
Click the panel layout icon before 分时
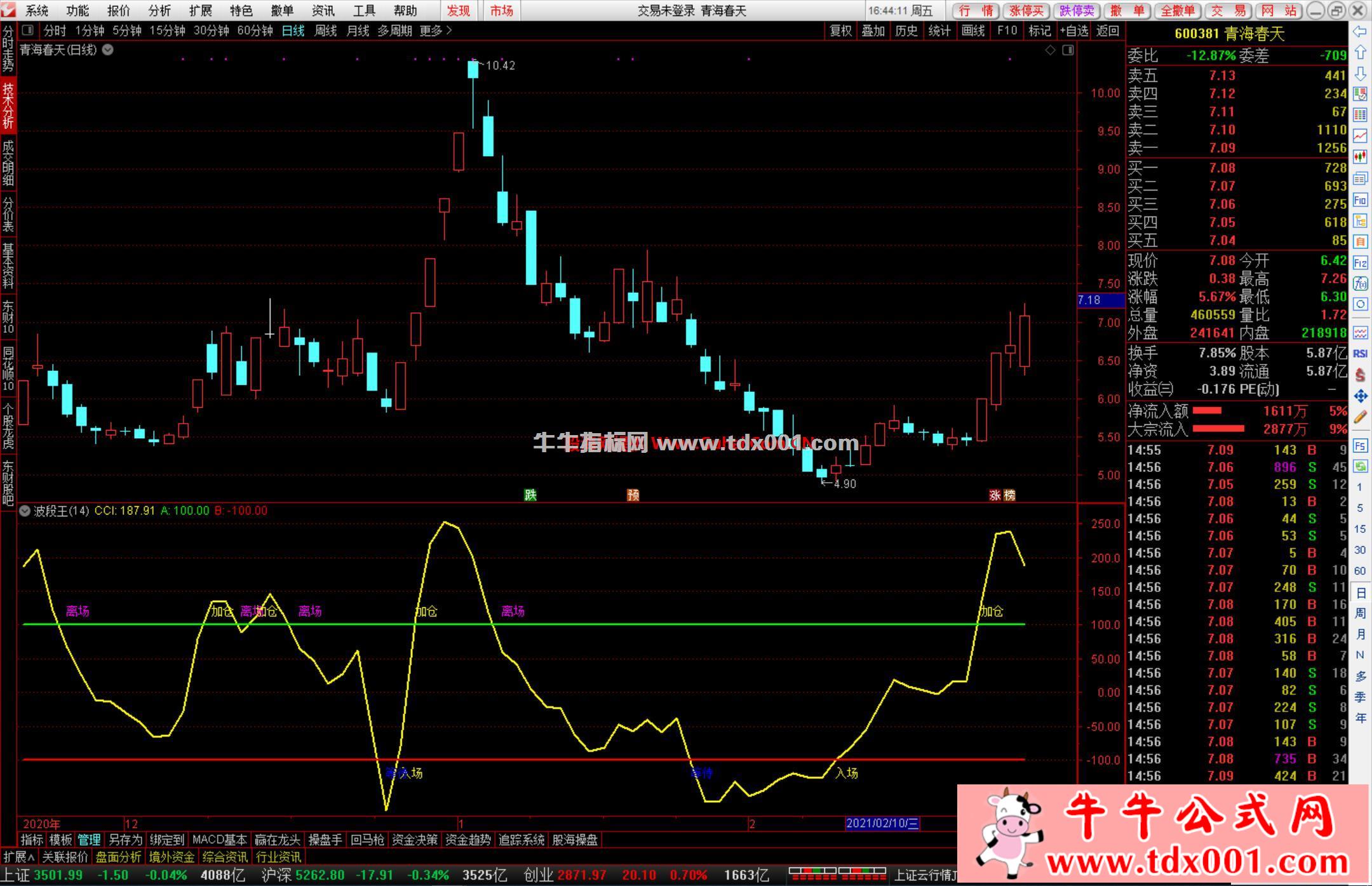[x=27, y=30]
